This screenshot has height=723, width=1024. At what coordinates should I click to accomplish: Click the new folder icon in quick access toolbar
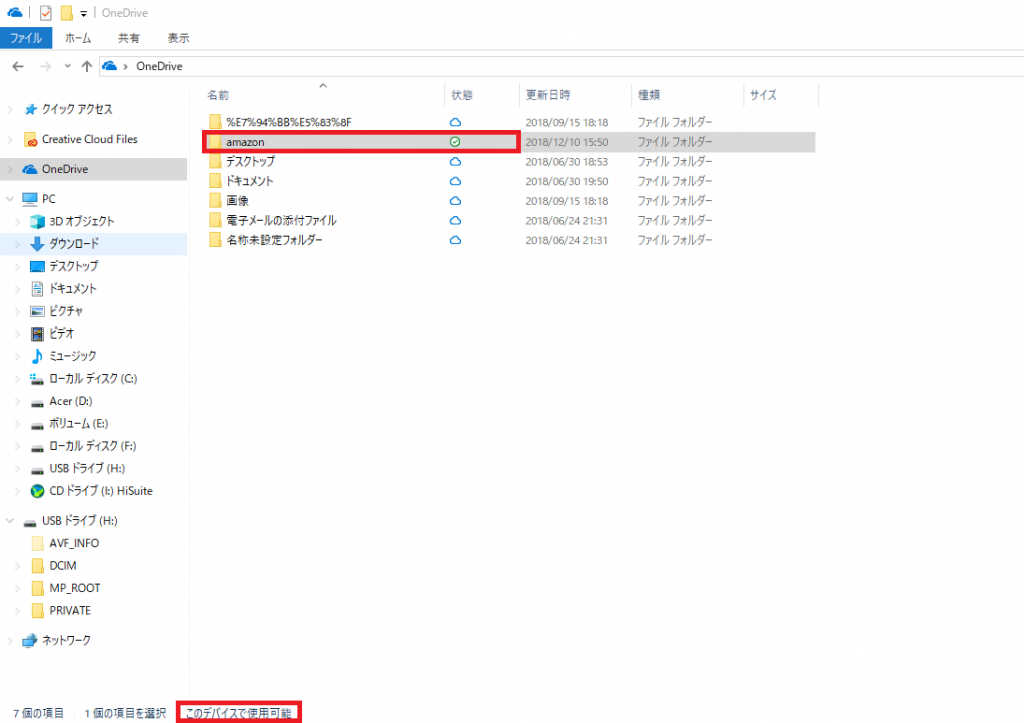[66, 12]
